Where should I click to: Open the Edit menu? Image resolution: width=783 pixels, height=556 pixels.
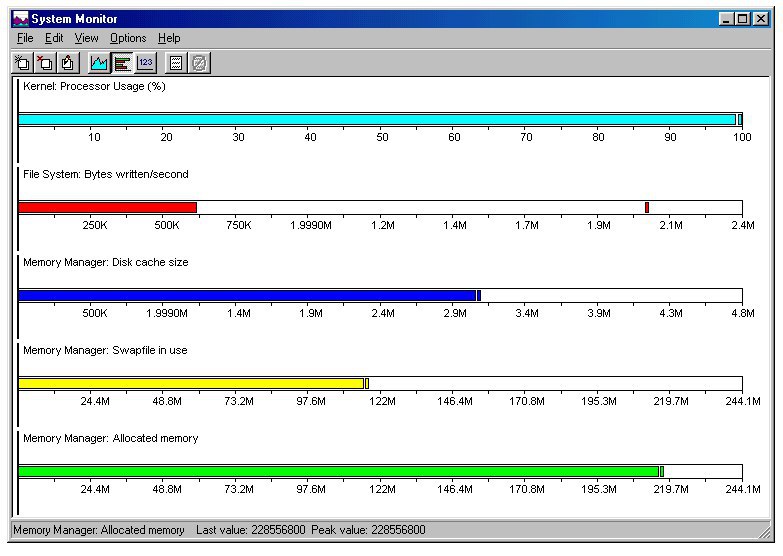pyautogui.click(x=54, y=38)
